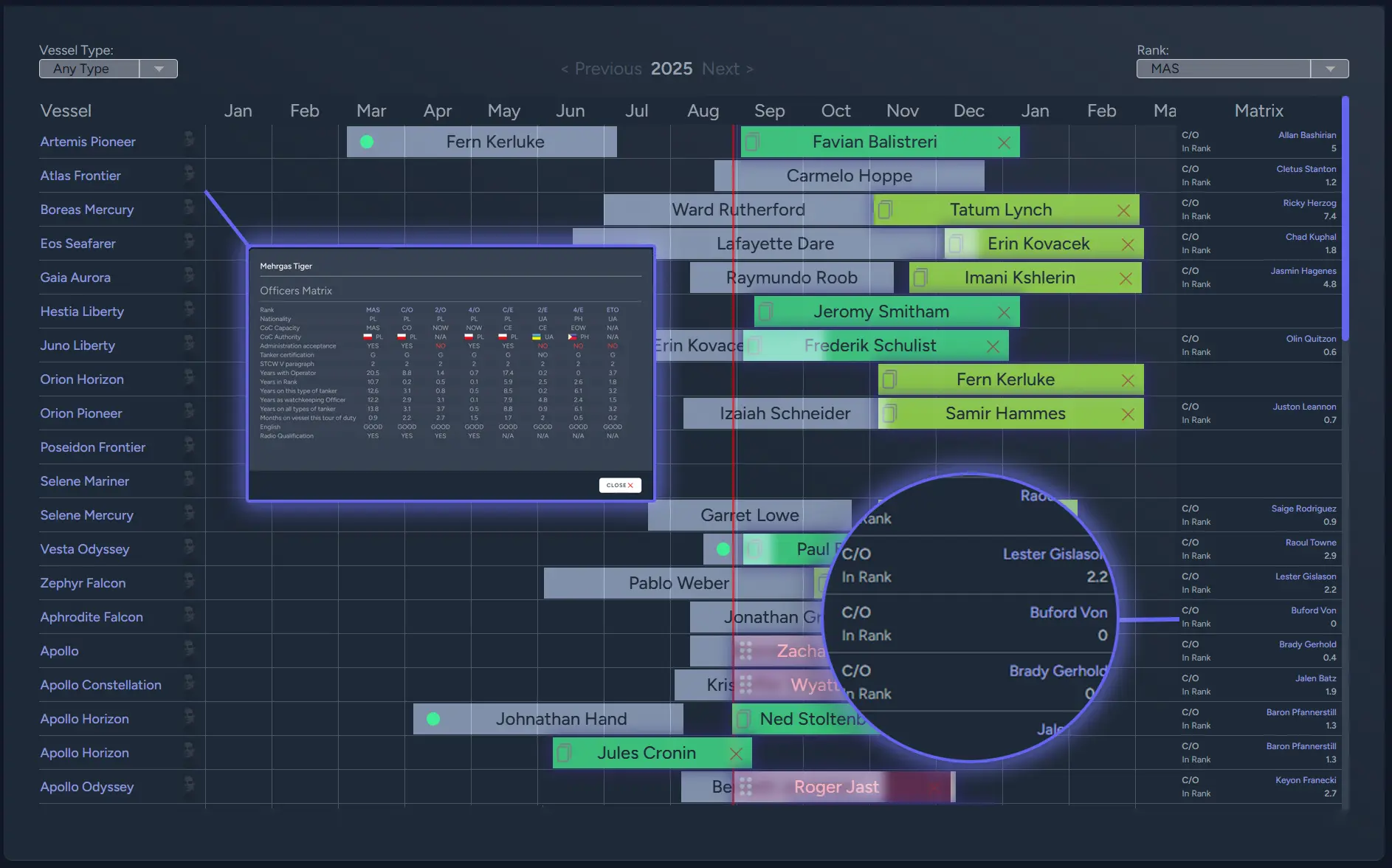Toggle the green dot on Vesta Odyssey row
This screenshot has width=1392, height=868.
[723, 549]
